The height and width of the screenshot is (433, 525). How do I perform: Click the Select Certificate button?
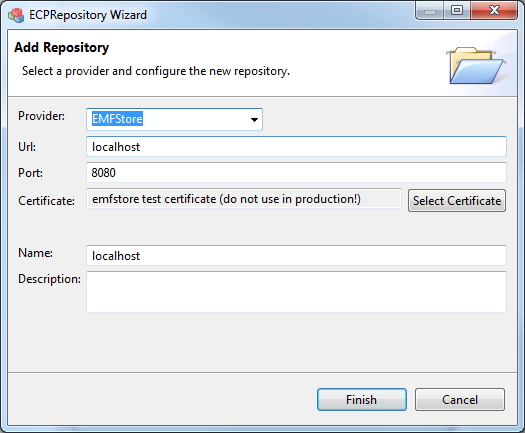click(457, 201)
